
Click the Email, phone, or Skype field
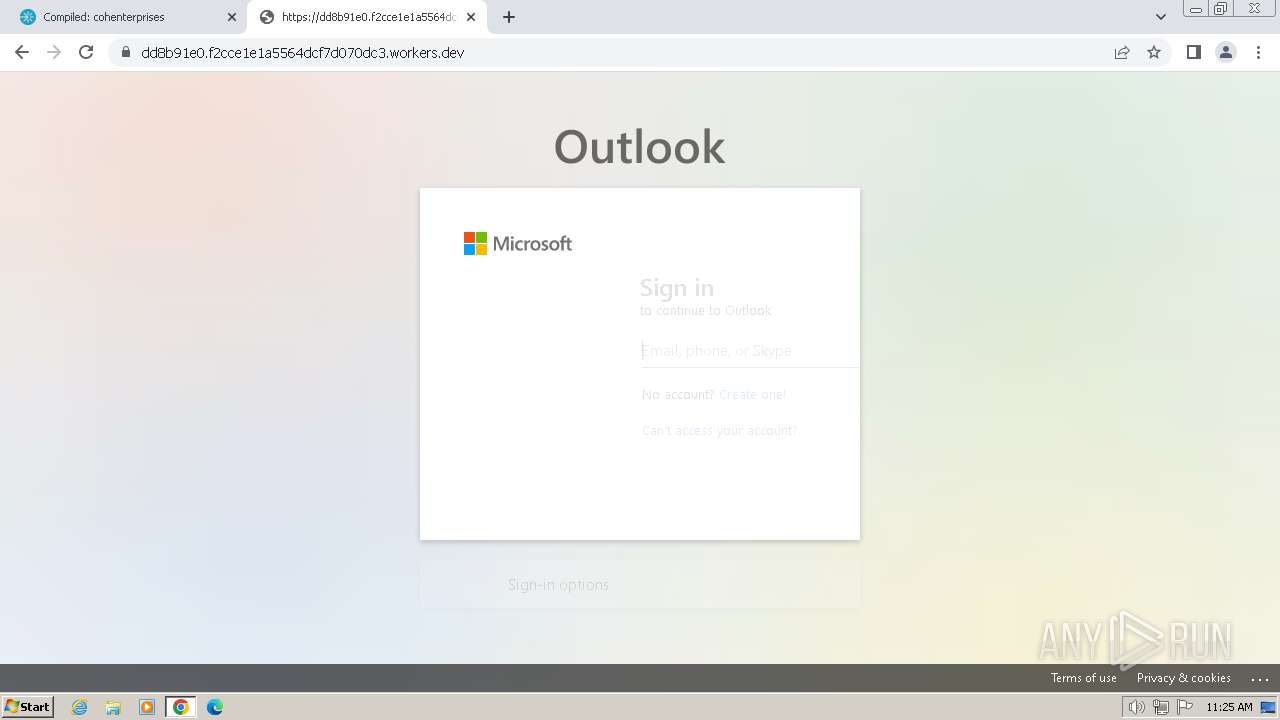click(x=750, y=351)
